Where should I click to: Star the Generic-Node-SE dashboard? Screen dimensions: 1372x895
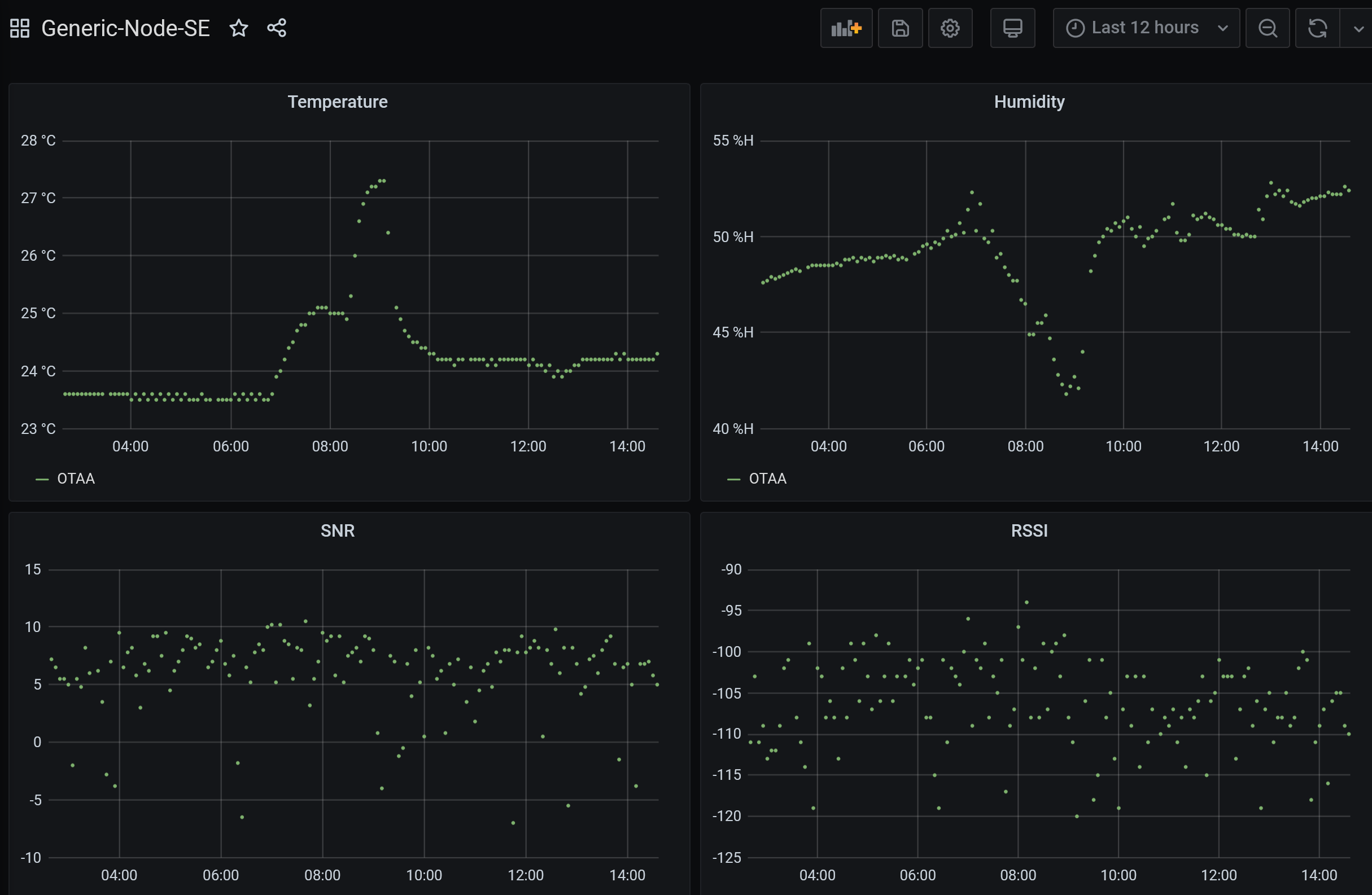pos(239,28)
